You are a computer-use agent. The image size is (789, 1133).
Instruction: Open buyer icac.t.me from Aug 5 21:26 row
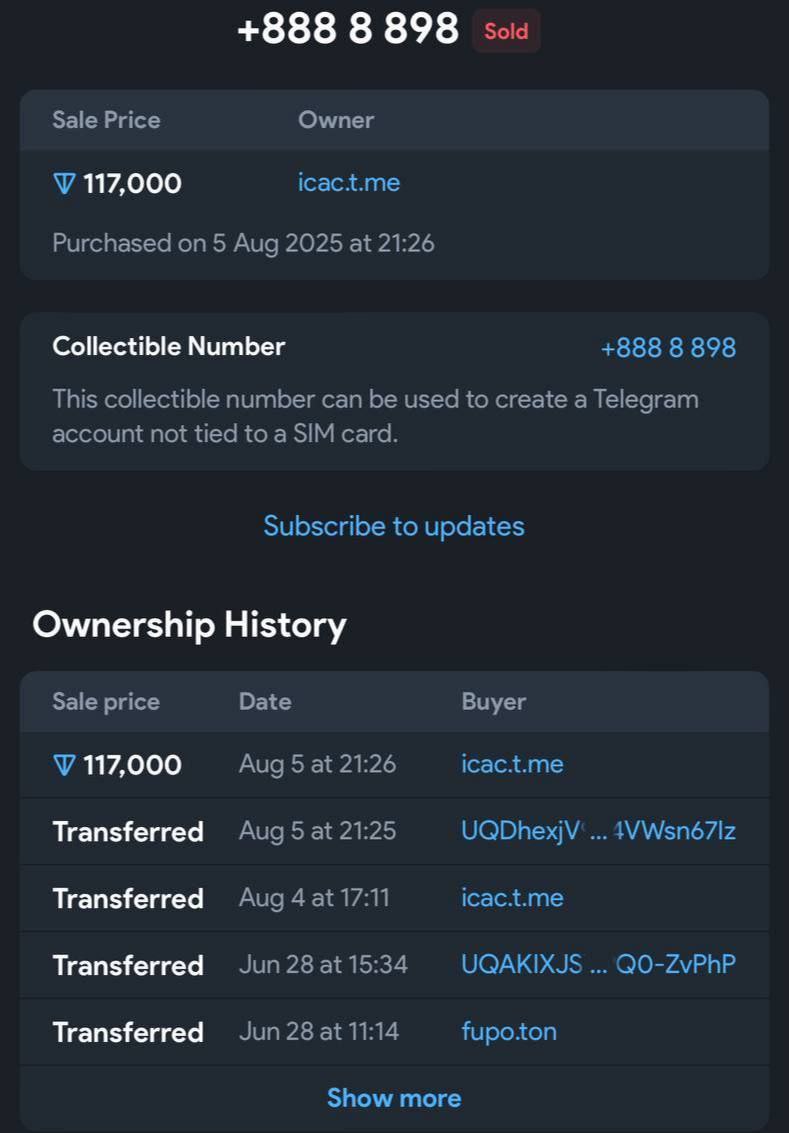tap(512, 764)
